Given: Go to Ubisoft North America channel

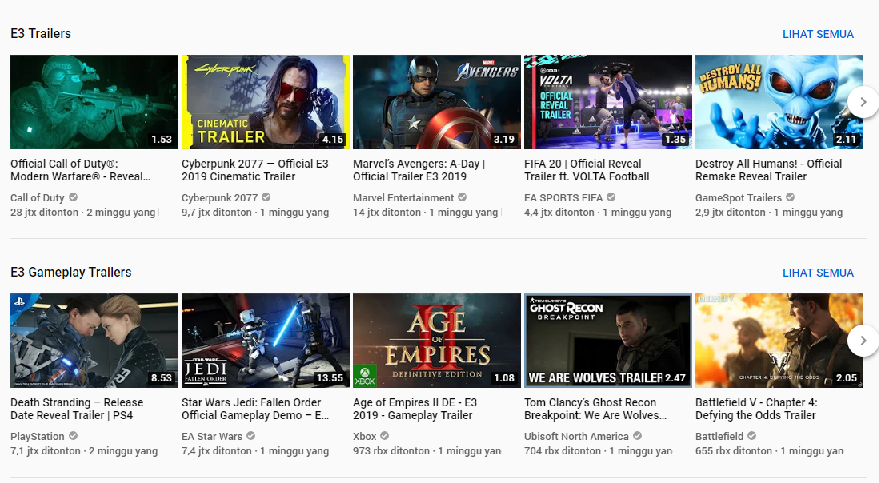Looking at the screenshot, I should [x=576, y=436].
